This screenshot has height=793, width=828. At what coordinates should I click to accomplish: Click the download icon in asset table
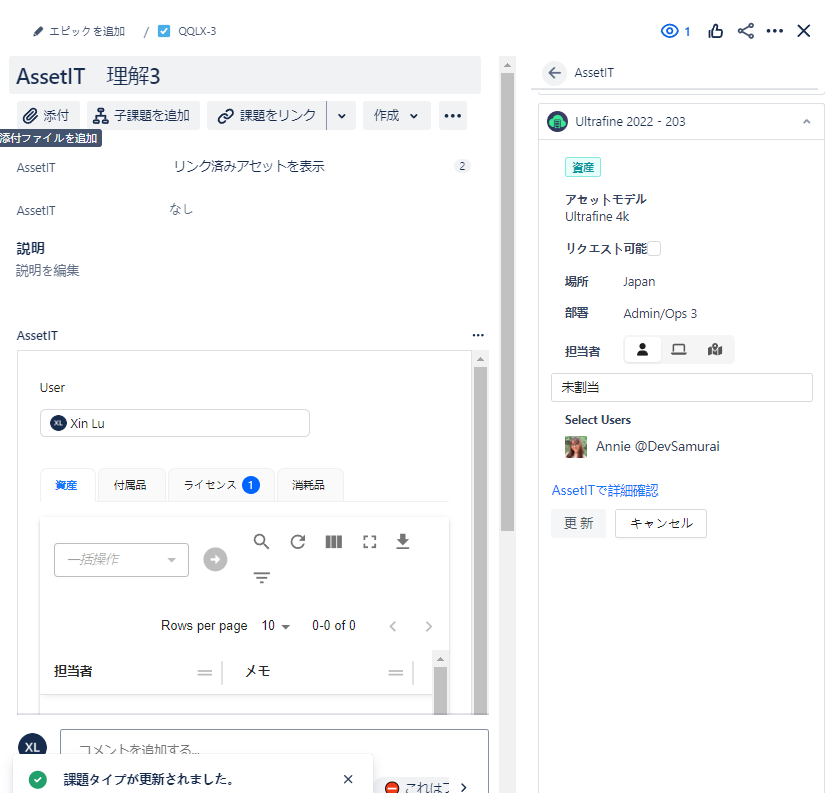pyautogui.click(x=403, y=542)
